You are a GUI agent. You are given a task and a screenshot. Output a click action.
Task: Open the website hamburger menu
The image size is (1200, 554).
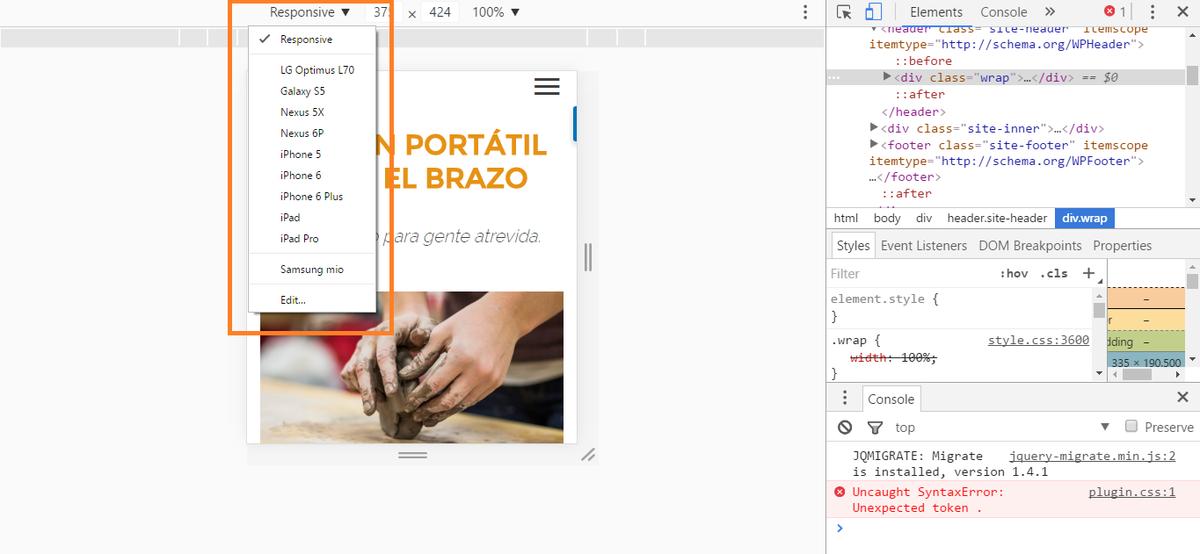tap(547, 87)
